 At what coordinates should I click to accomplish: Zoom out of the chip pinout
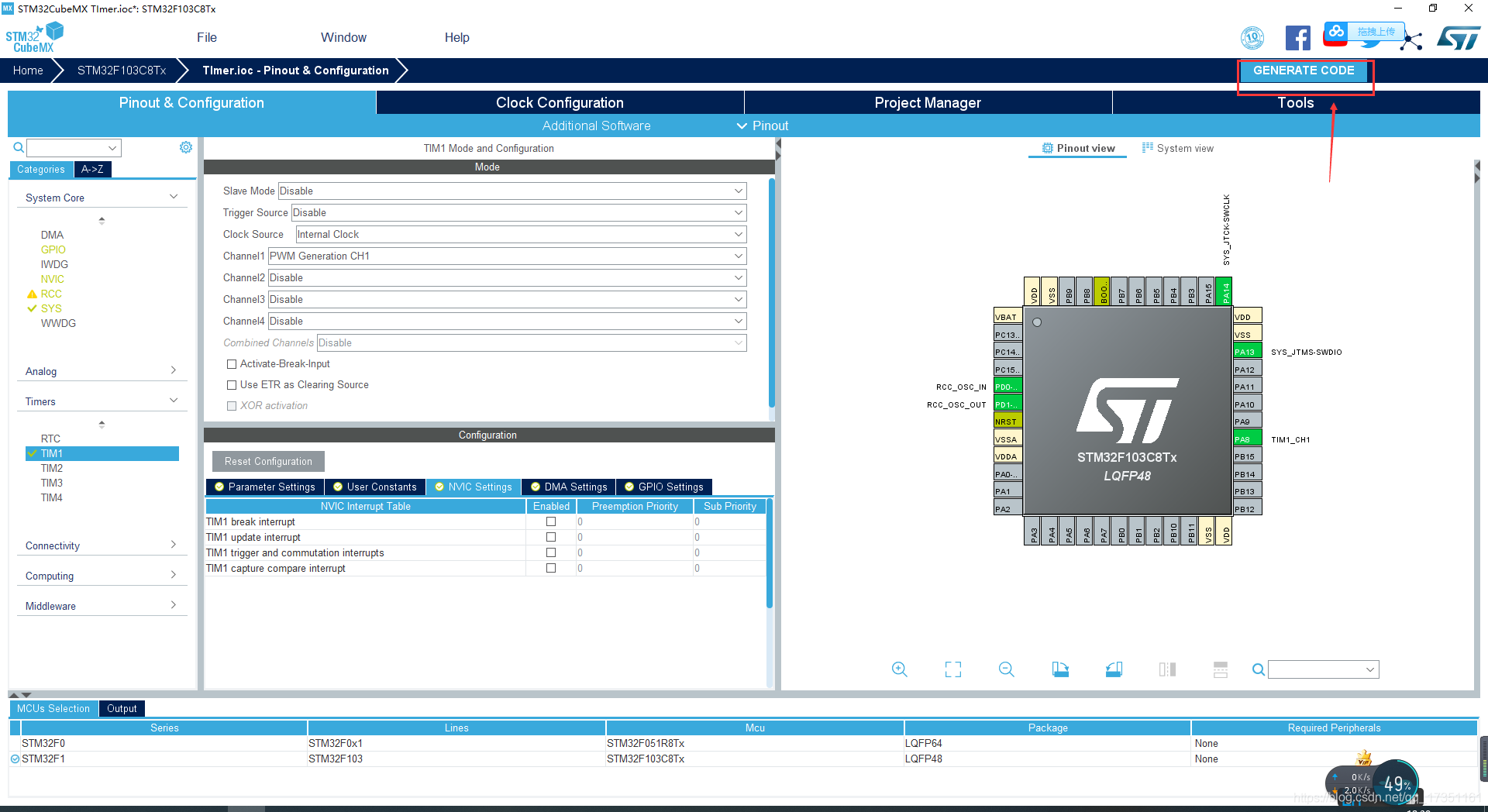coord(1006,669)
